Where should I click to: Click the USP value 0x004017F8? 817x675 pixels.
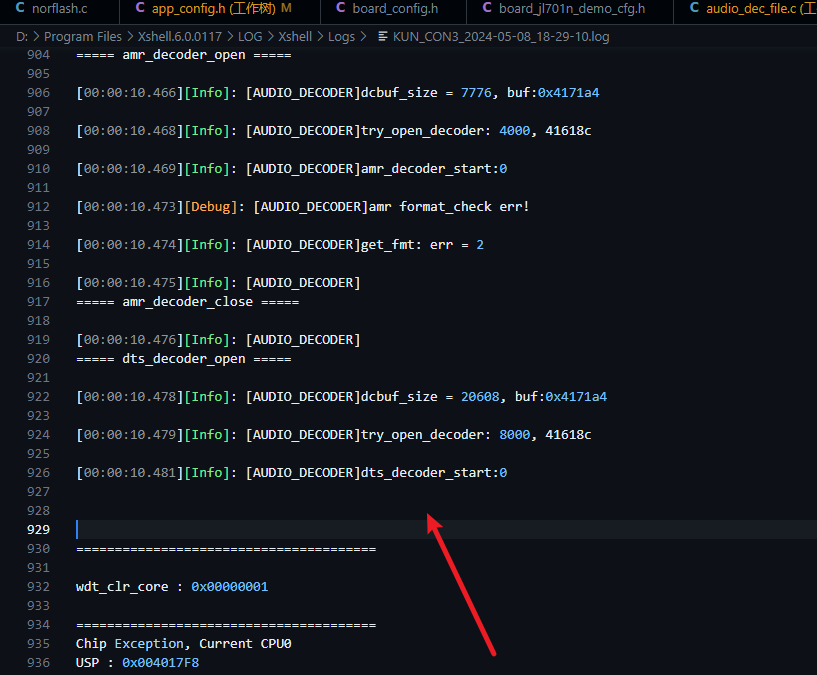(160, 662)
